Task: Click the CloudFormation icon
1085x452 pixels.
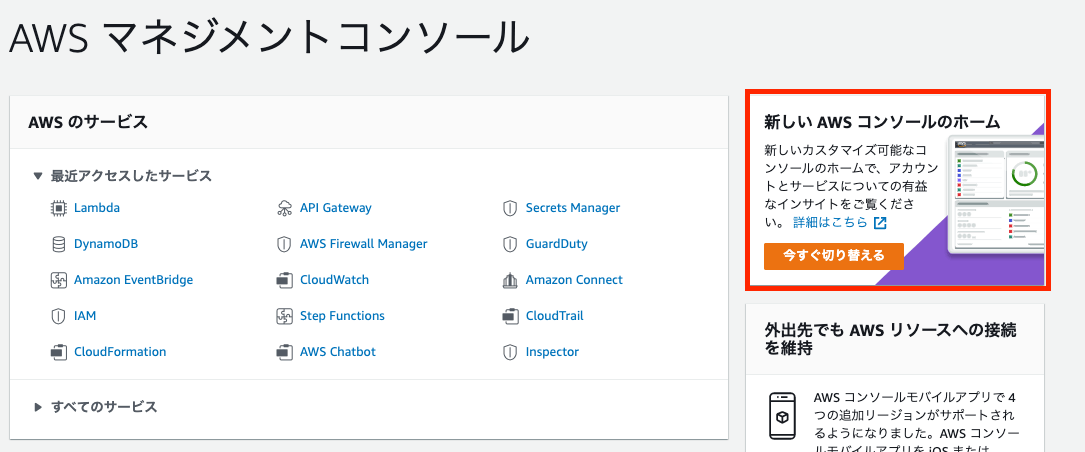Action: [59, 352]
